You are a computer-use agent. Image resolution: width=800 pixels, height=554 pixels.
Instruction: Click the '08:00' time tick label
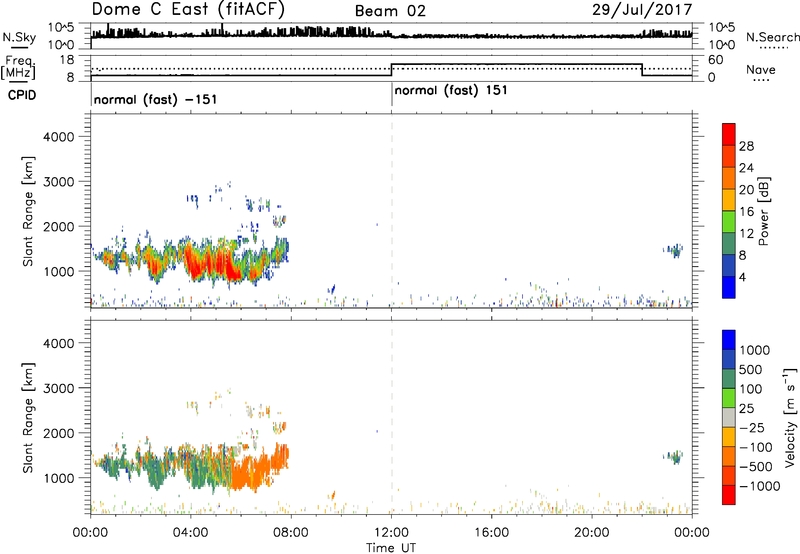[291, 533]
